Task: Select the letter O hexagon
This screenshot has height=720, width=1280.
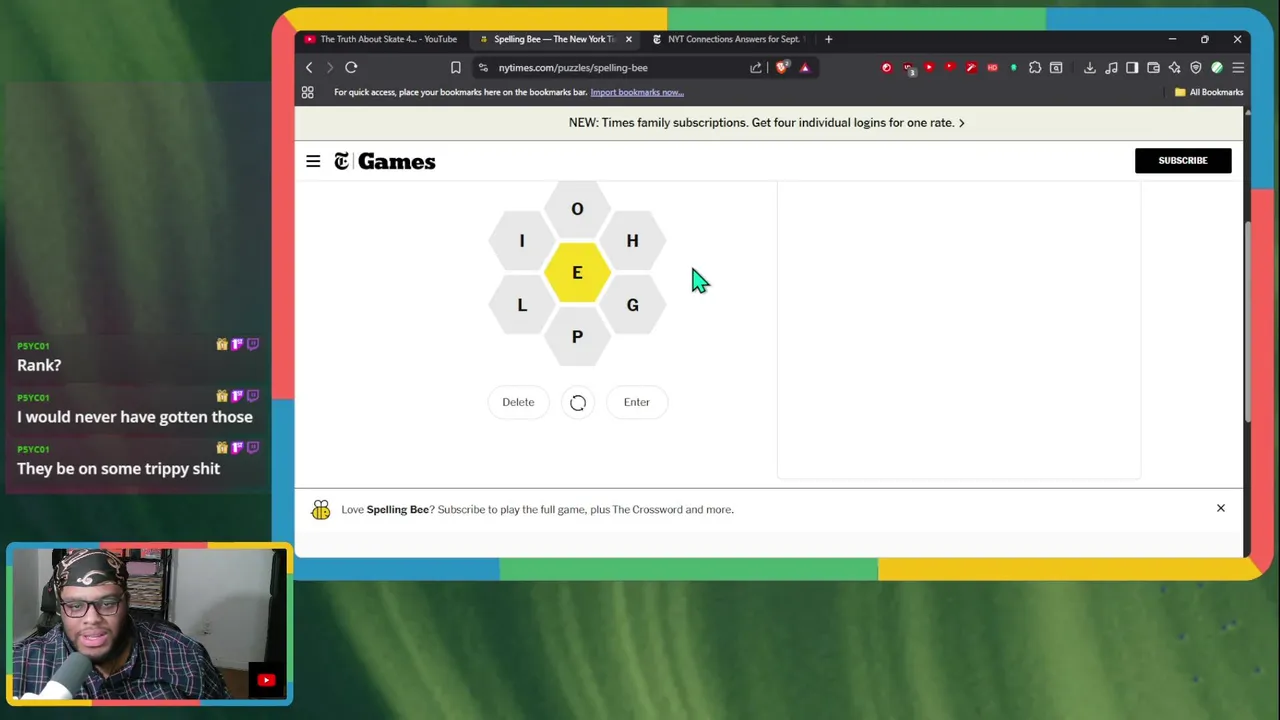Action: 577,208
